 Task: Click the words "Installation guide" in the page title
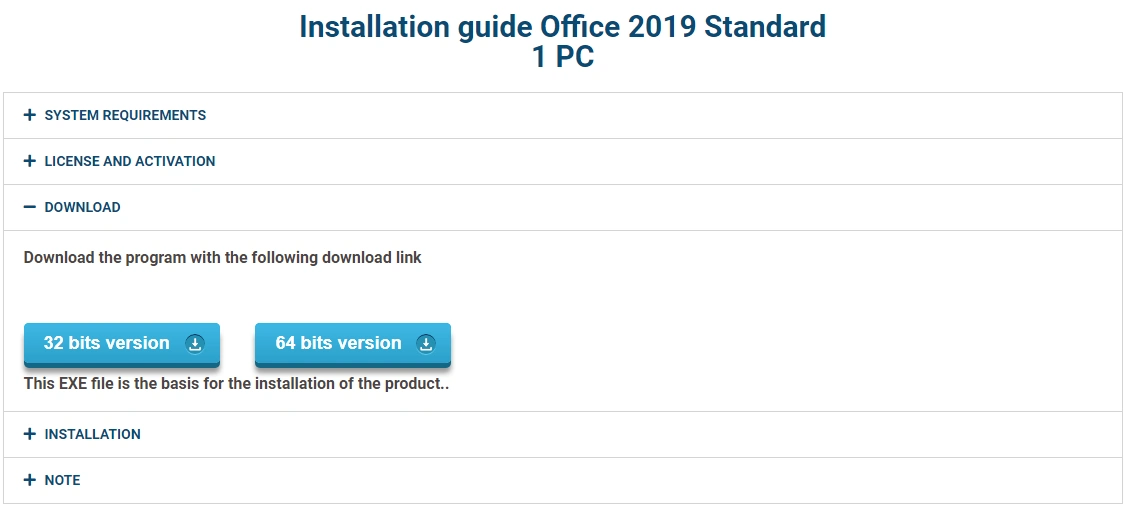tap(407, 27)
